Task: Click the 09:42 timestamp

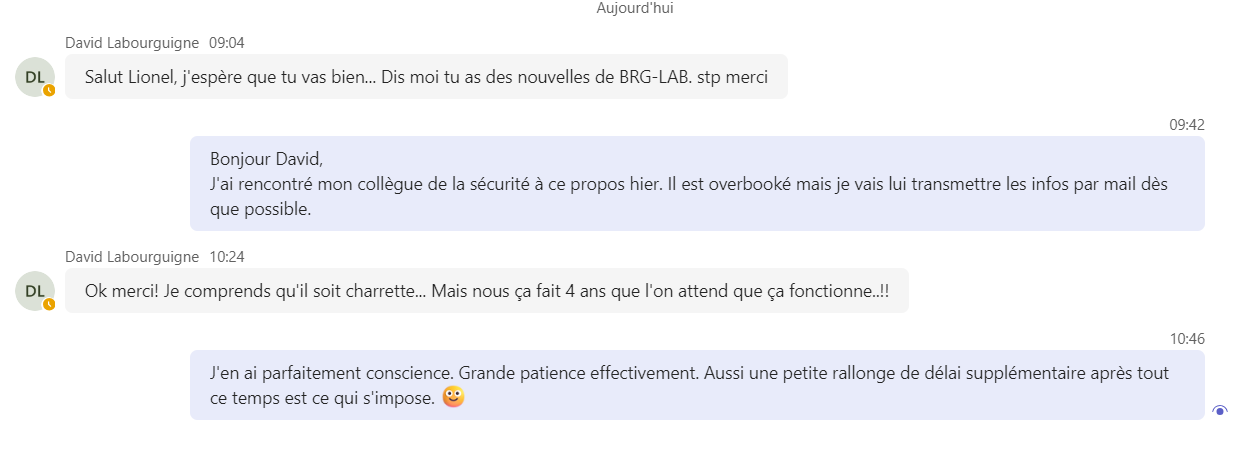Action: click(x=1187, y=125)
